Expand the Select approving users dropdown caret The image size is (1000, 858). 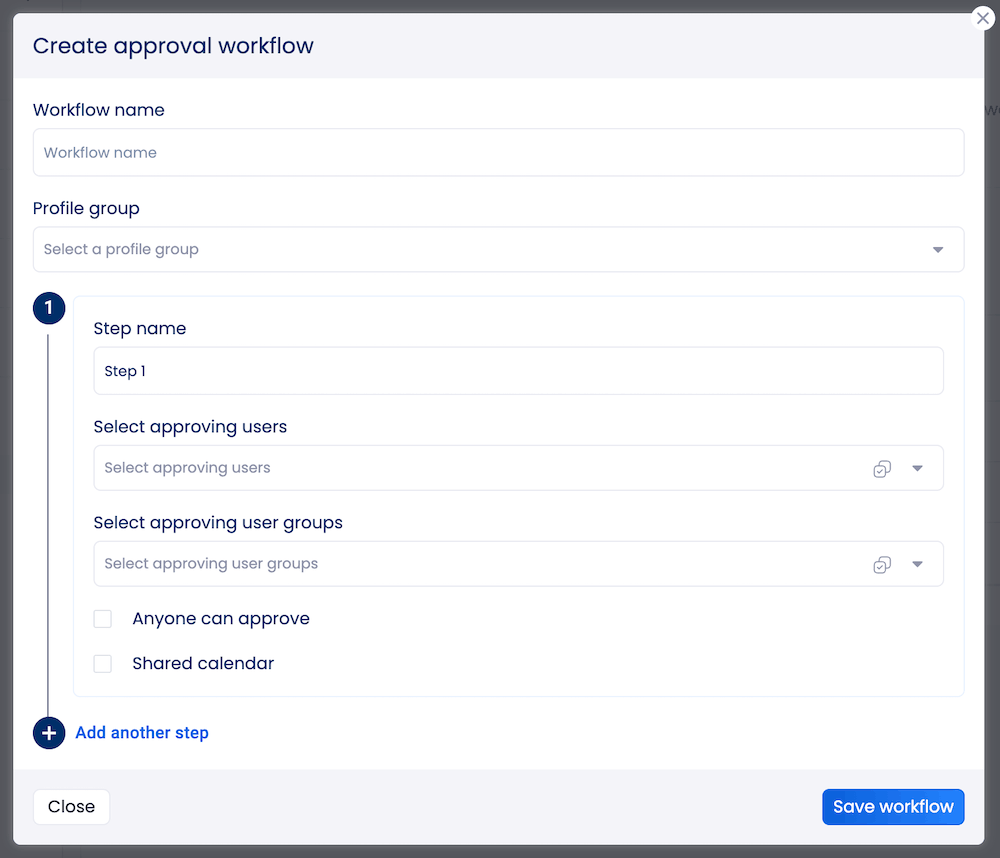coord(917,468)
